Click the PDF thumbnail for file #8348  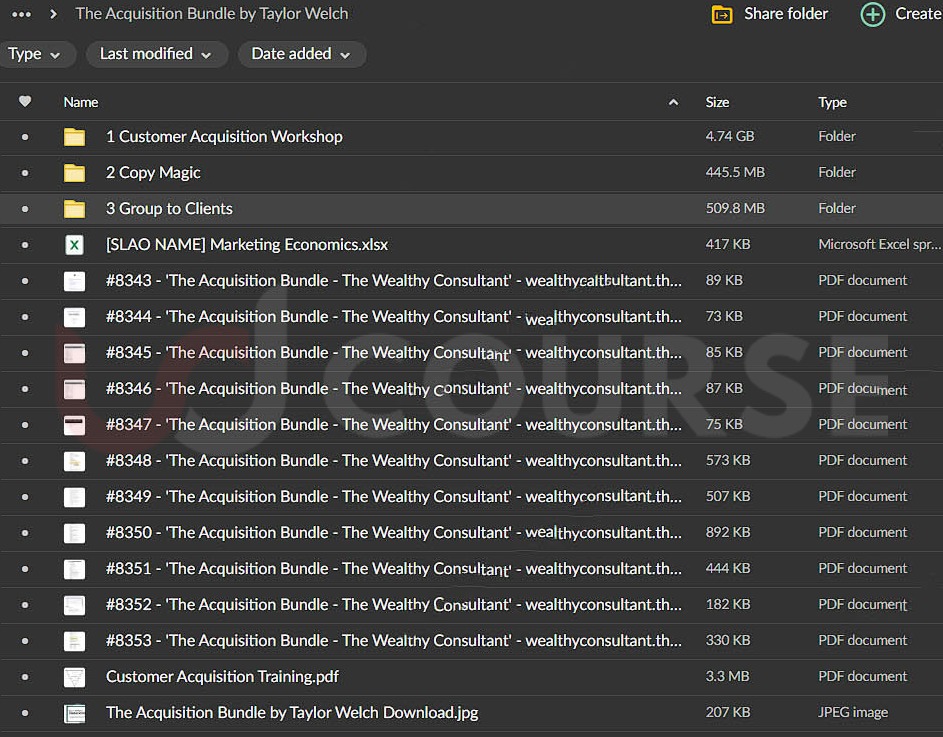pyautogui.click(x=74, y=461)
